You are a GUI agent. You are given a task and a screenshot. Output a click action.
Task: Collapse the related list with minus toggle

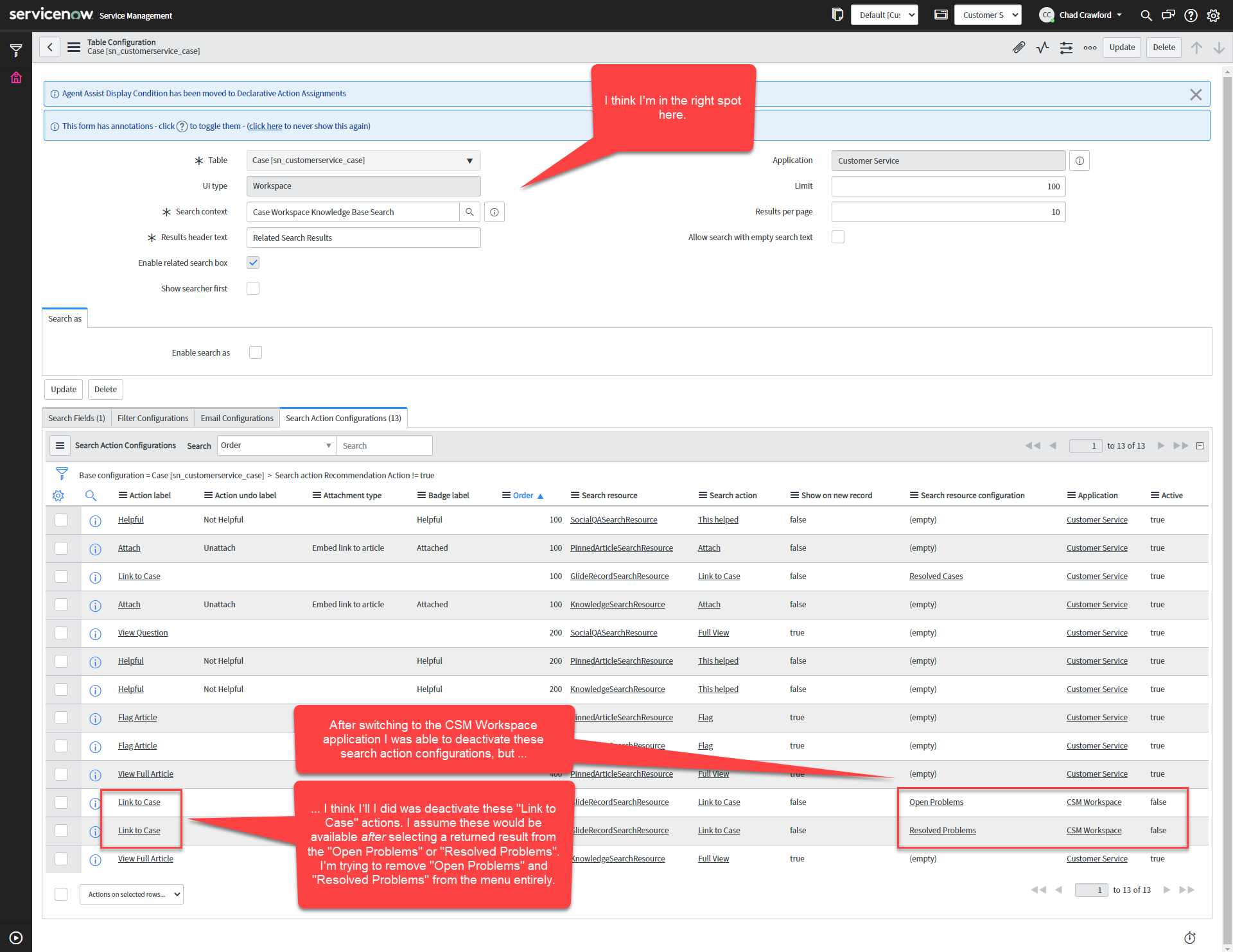1200,446
